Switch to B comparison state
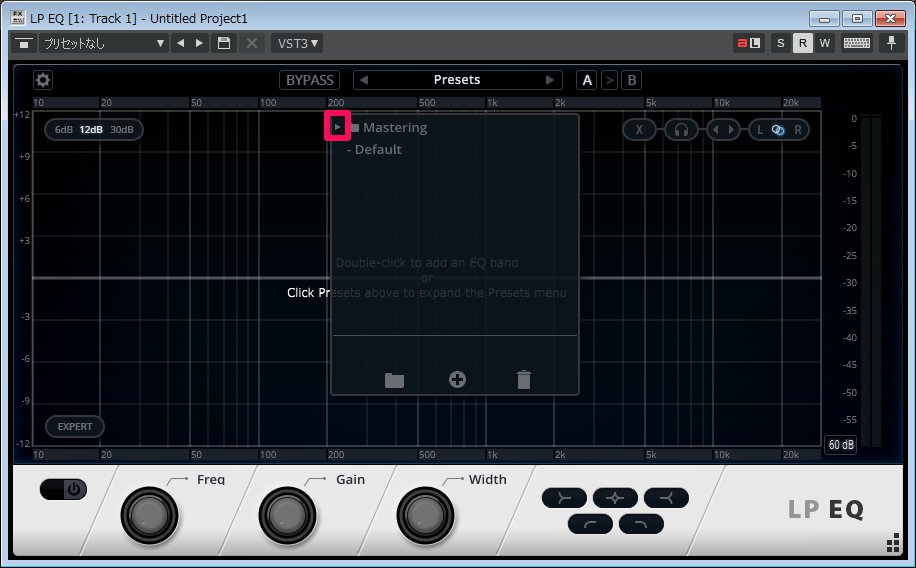Screen dimensions: 916x568 pyautogui.click(x=632, y=80)
